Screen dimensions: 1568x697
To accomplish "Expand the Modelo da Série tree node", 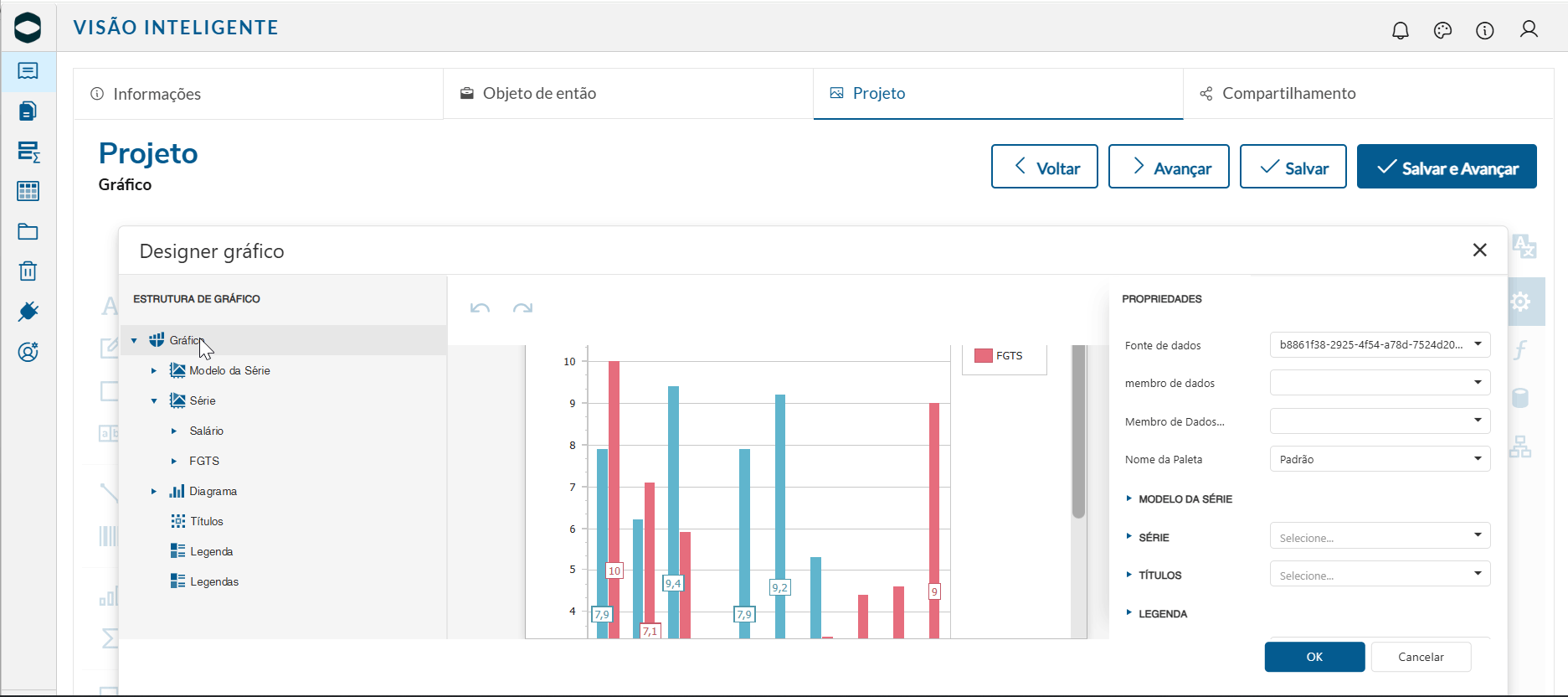I will [x=153, y=370].
